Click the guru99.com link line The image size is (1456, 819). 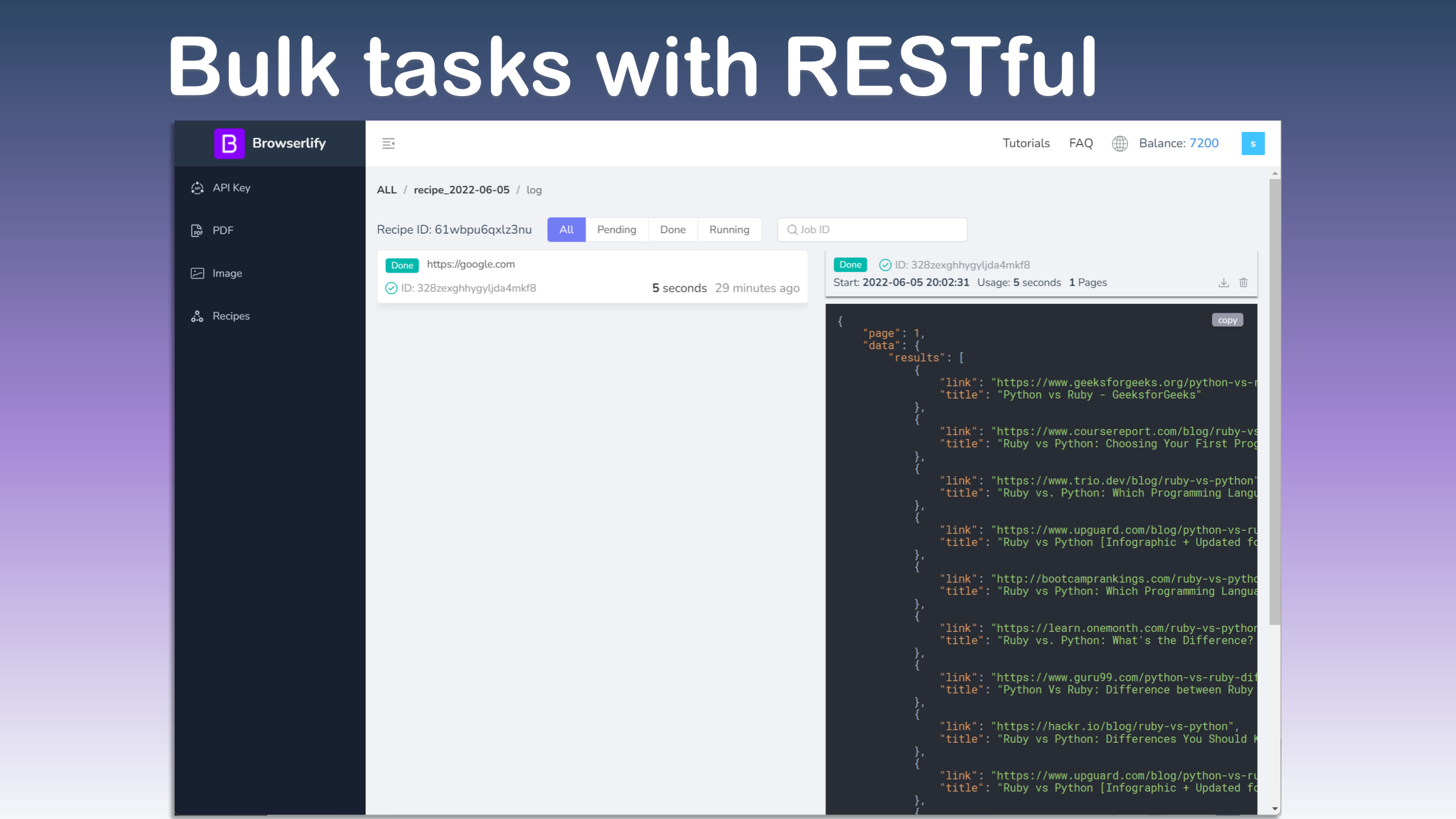coord(1098,677)
